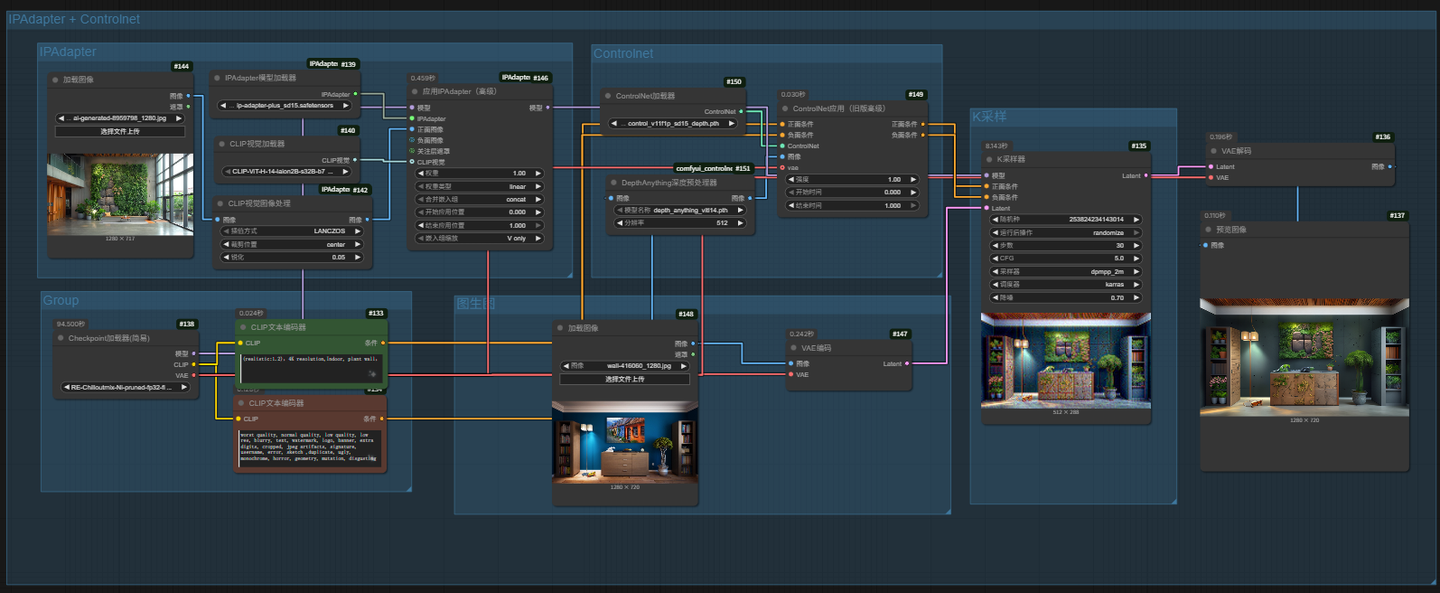
Task: Click the output image in 预览图像 node
Action: pos(1304,355)
